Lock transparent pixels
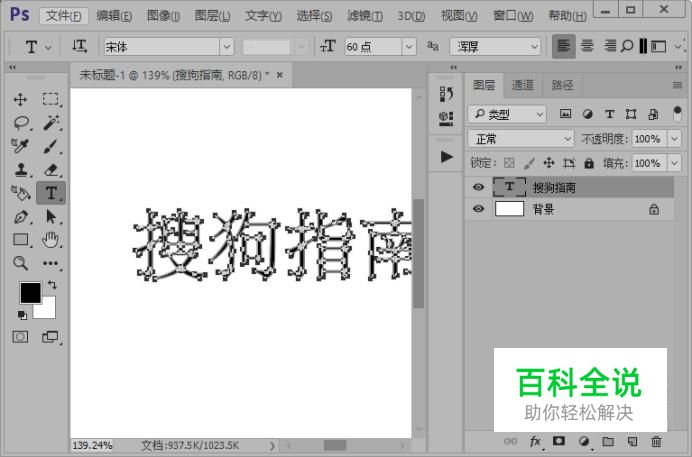Screen dimensions: 692x457 pyautogui.click(x=509, y=163)
